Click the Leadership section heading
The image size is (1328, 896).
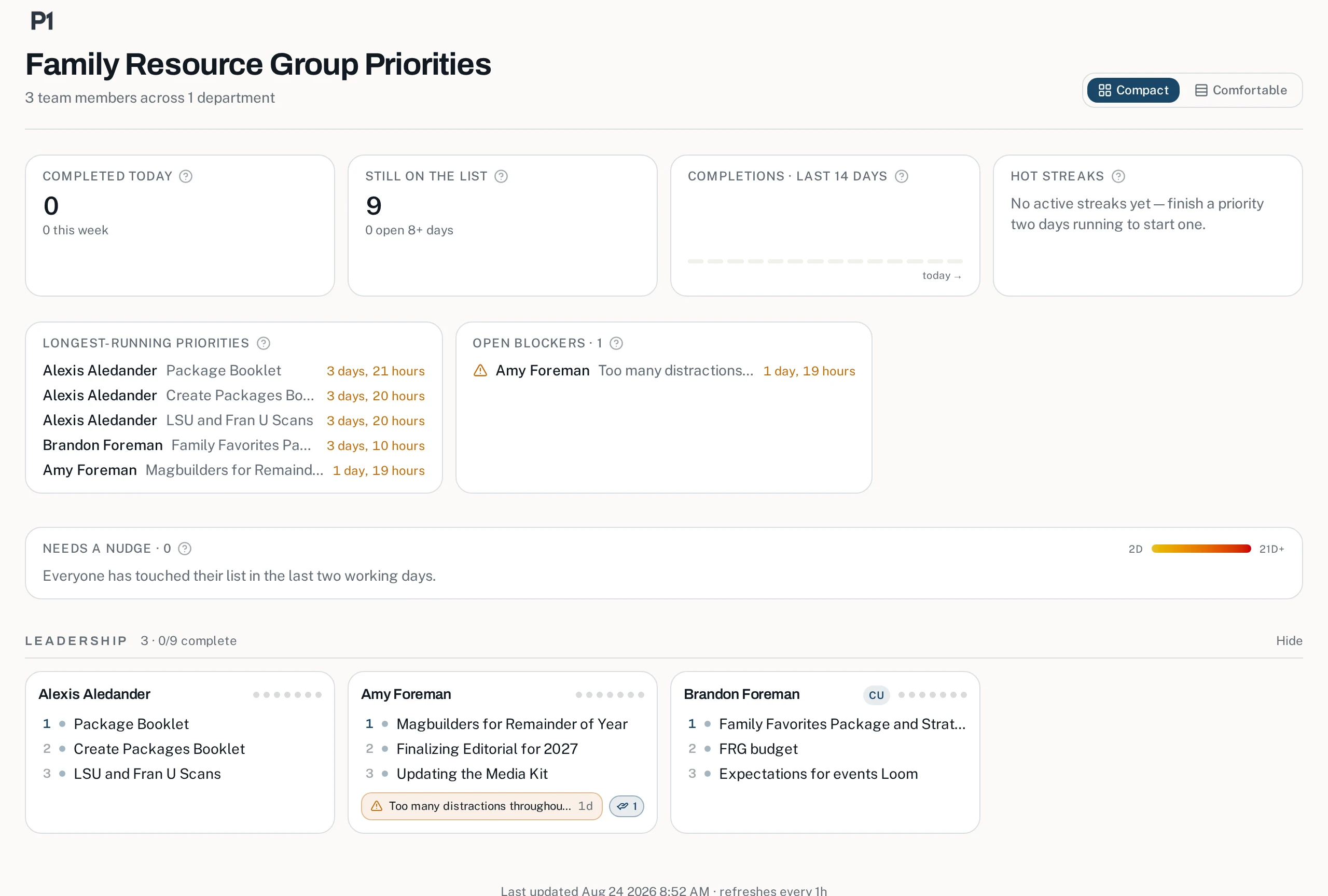tap(76, 641)
